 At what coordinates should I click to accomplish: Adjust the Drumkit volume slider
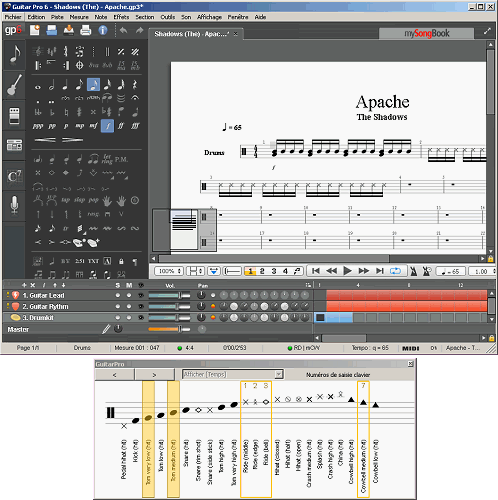click(x=169, y=318)
